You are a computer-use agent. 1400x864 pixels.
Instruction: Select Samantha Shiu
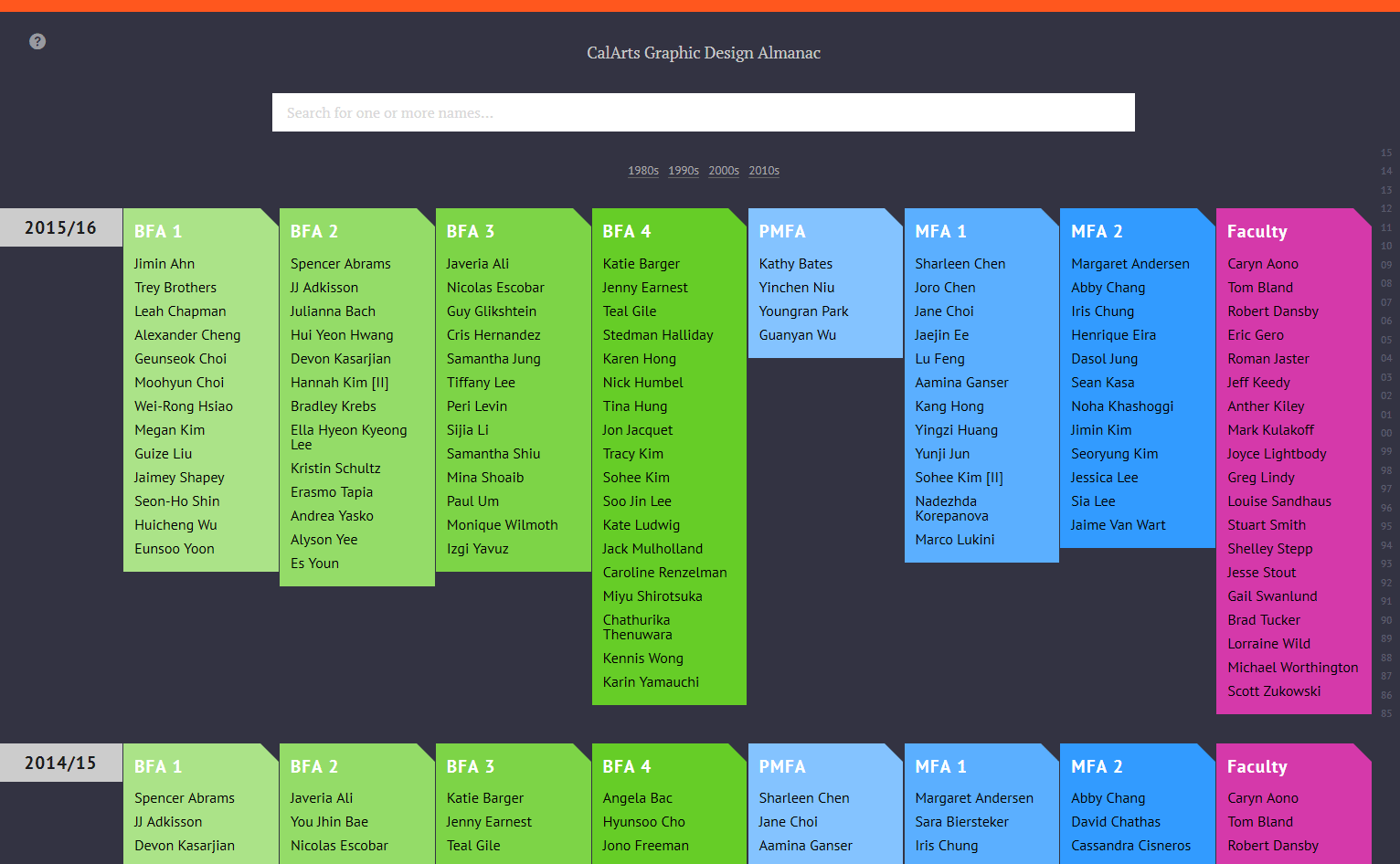(493, 454)
